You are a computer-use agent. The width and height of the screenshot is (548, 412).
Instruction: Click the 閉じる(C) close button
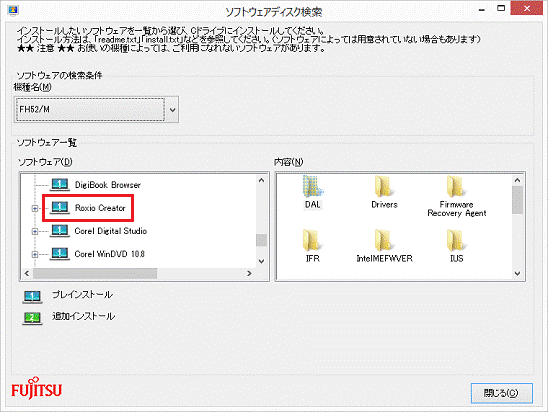tap(502, 393)
